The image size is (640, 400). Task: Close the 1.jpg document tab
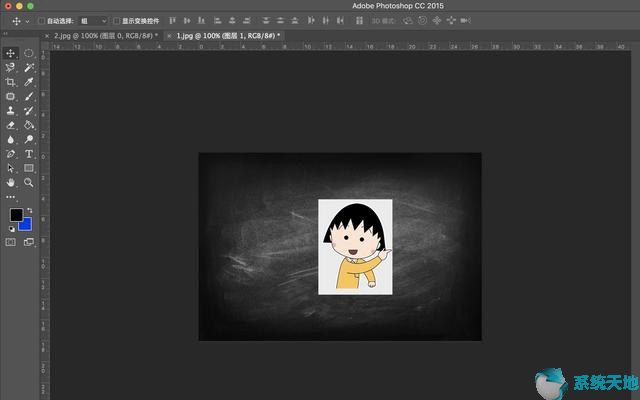coord(169,36)
